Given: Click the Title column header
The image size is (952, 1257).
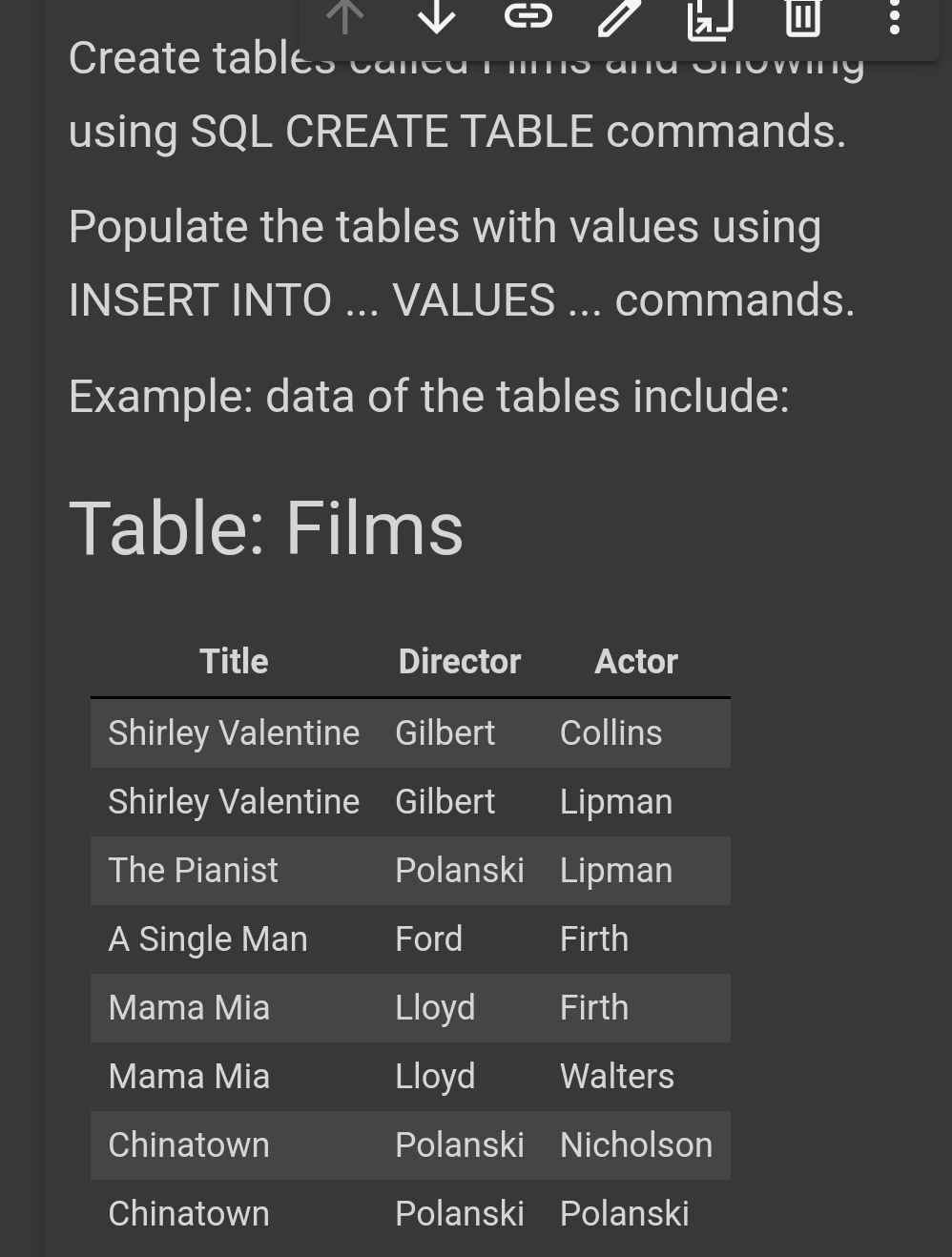Looking at the screenshot, I should pos(234,661).
